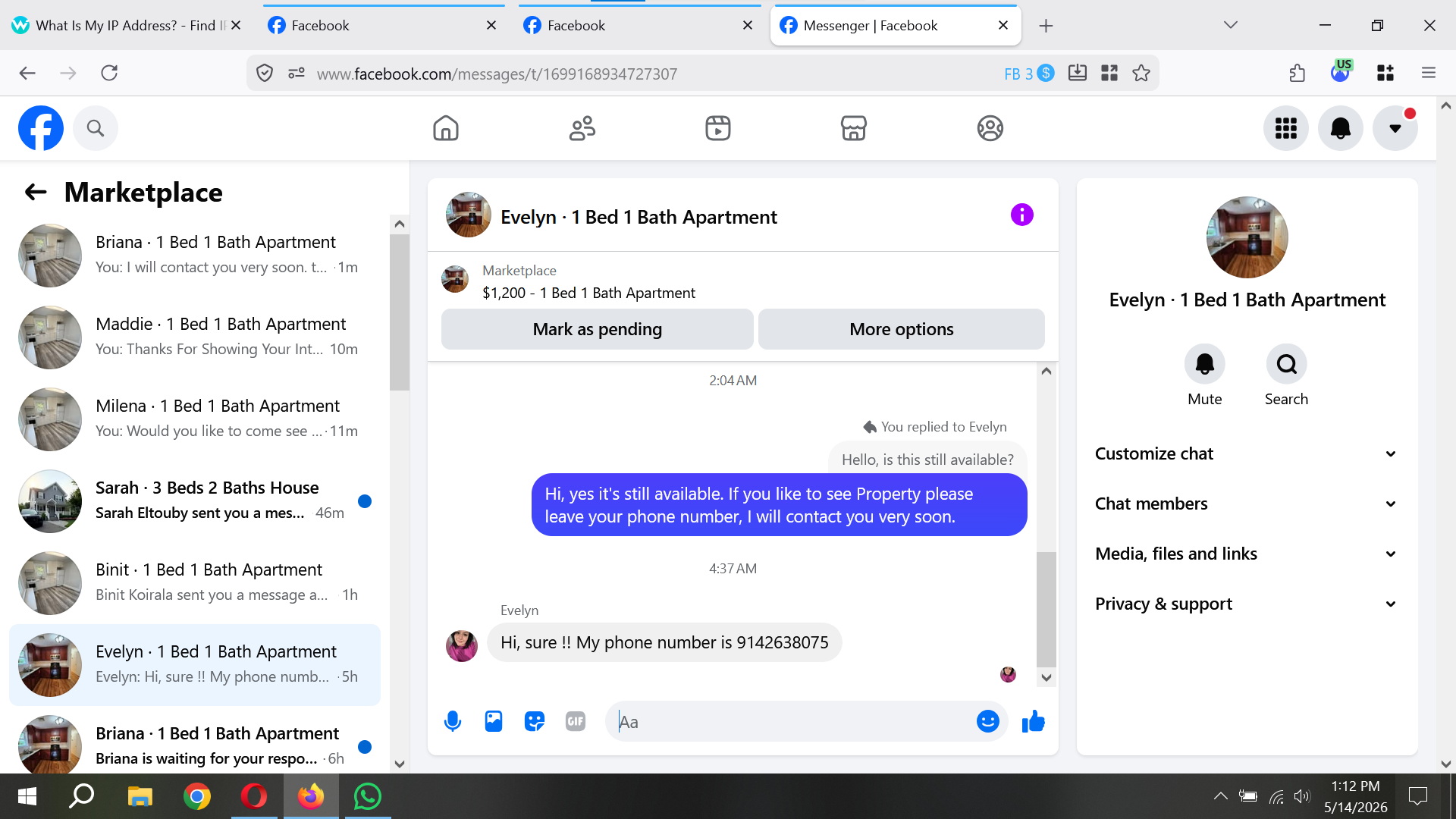Open Facebook search magnifier
Screen dimensions: 1456x819
click(96, 128)
